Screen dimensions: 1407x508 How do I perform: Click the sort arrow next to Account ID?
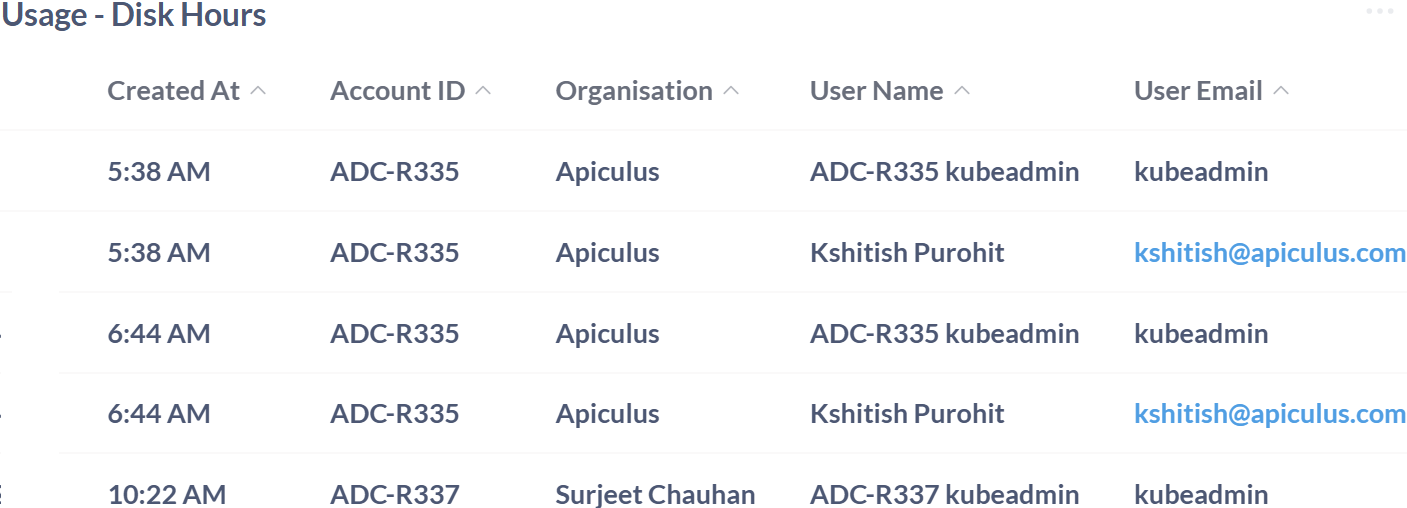coord(483,91)
